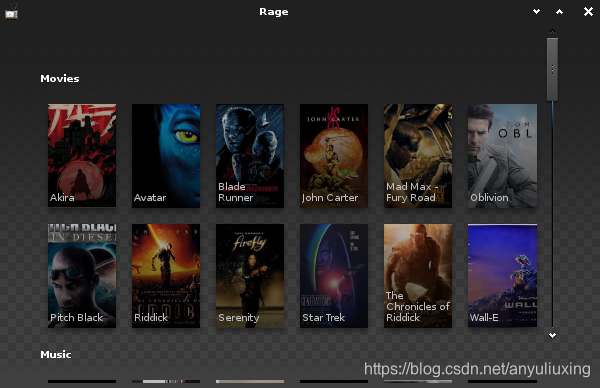Open the Pitch Black poster
The image size is (600, 388).
coord(82,276)
